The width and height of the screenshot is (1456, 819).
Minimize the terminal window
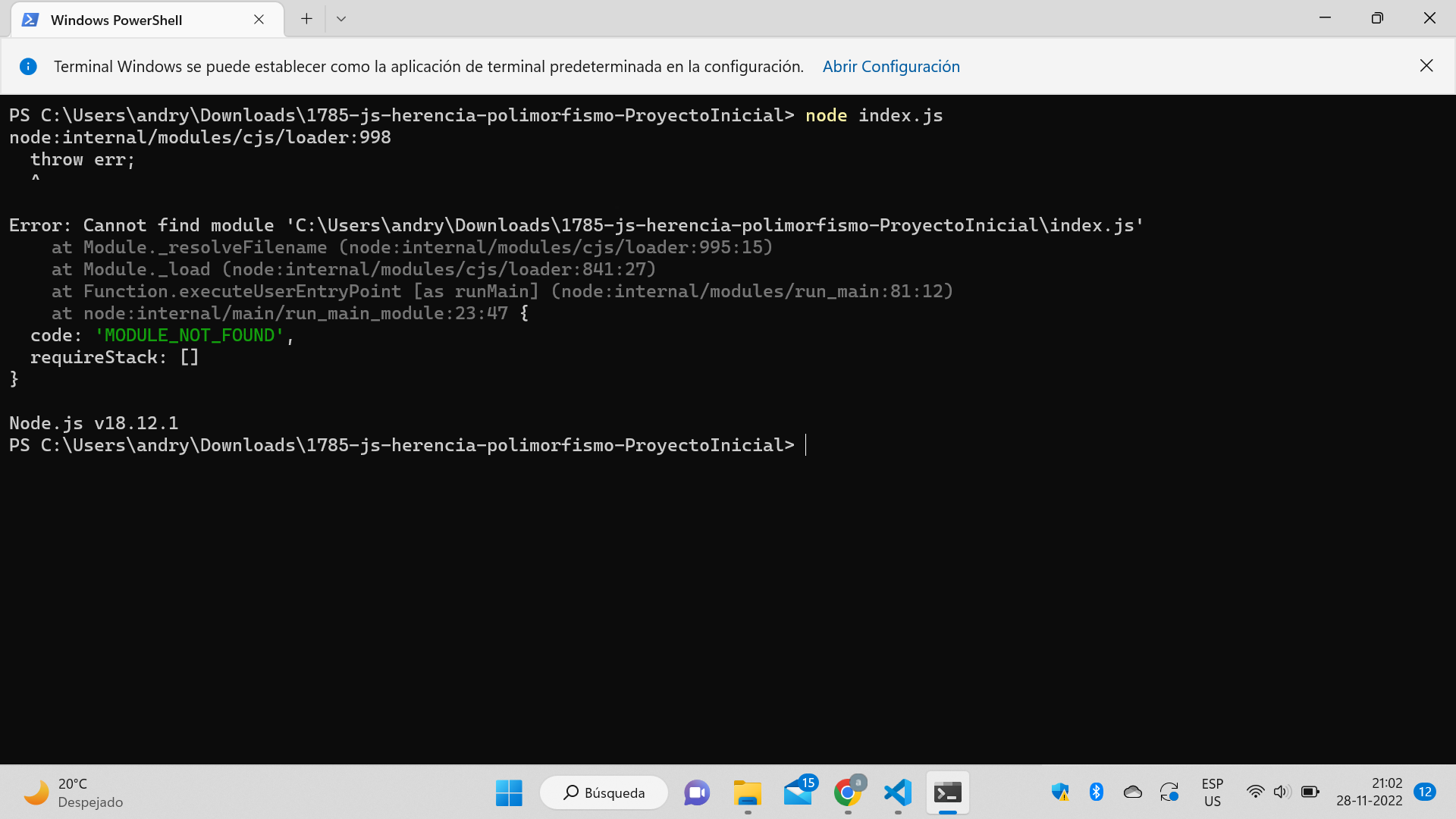1326,18
